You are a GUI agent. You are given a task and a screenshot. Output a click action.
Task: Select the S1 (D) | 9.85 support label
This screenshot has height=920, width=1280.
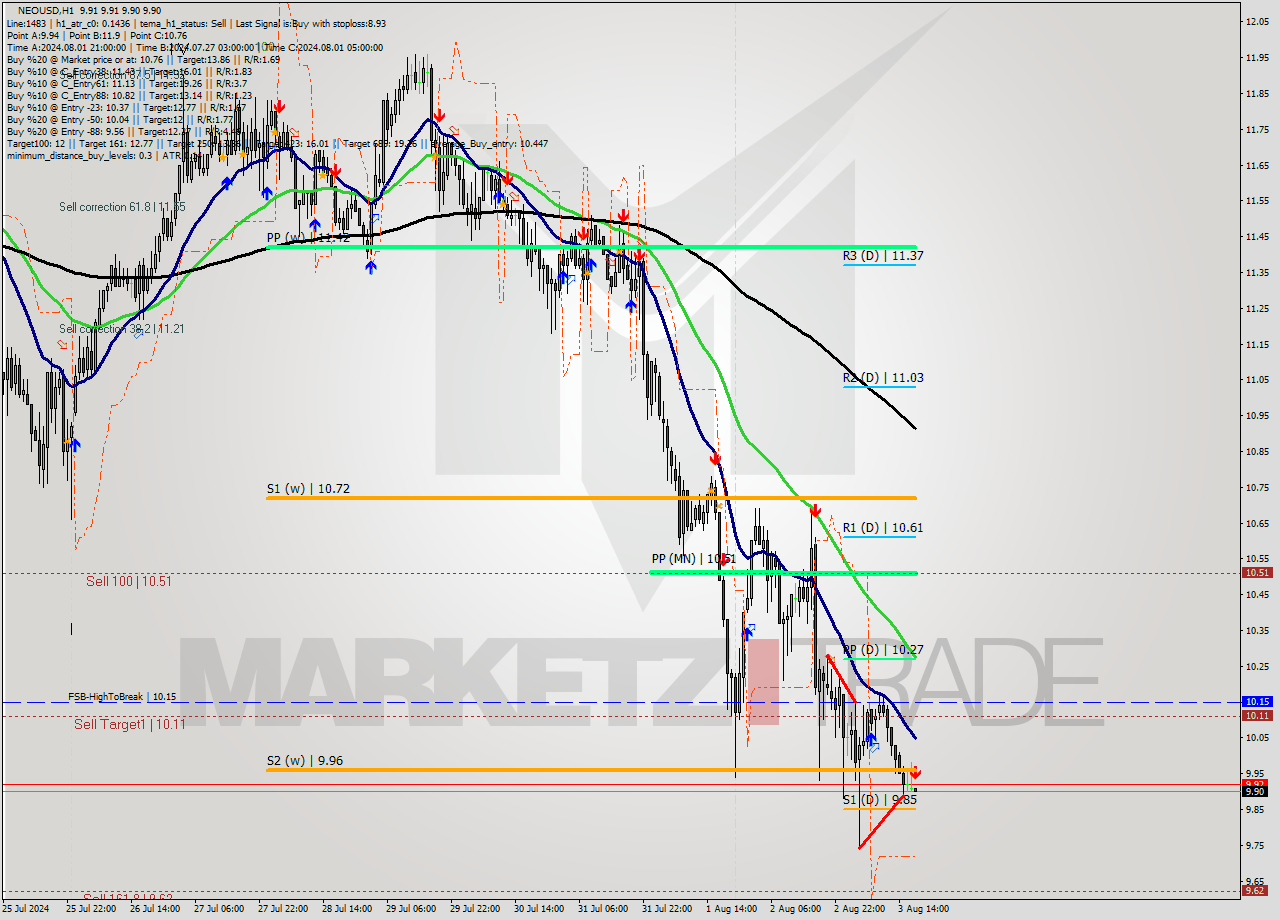tap(880, 800)
